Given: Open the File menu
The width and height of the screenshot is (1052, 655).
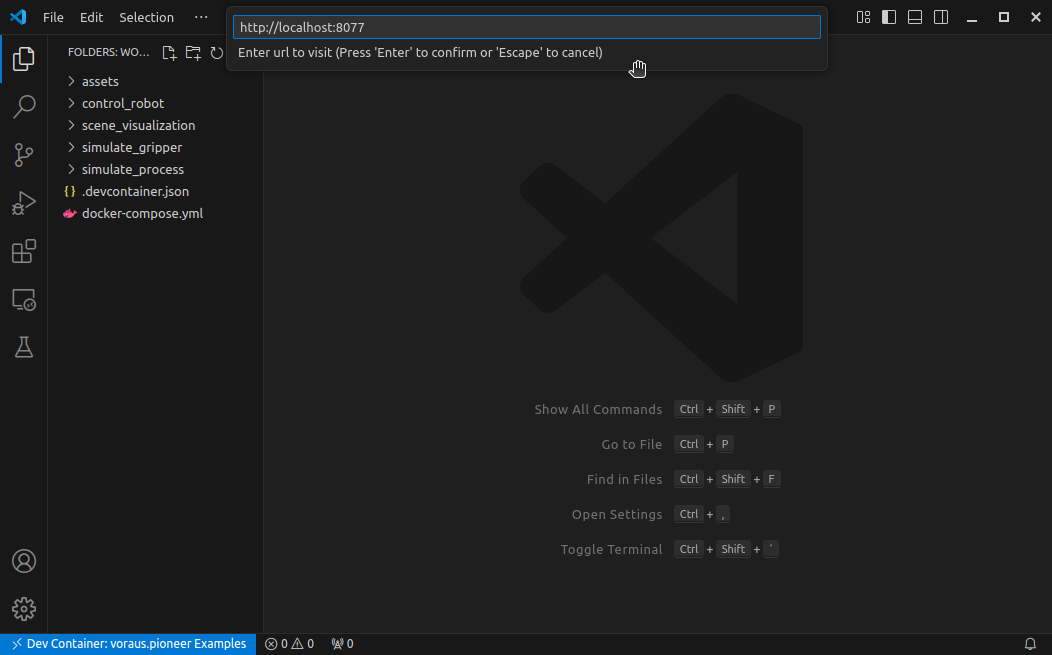Looking at the screenshot, I should click(53, 17).
